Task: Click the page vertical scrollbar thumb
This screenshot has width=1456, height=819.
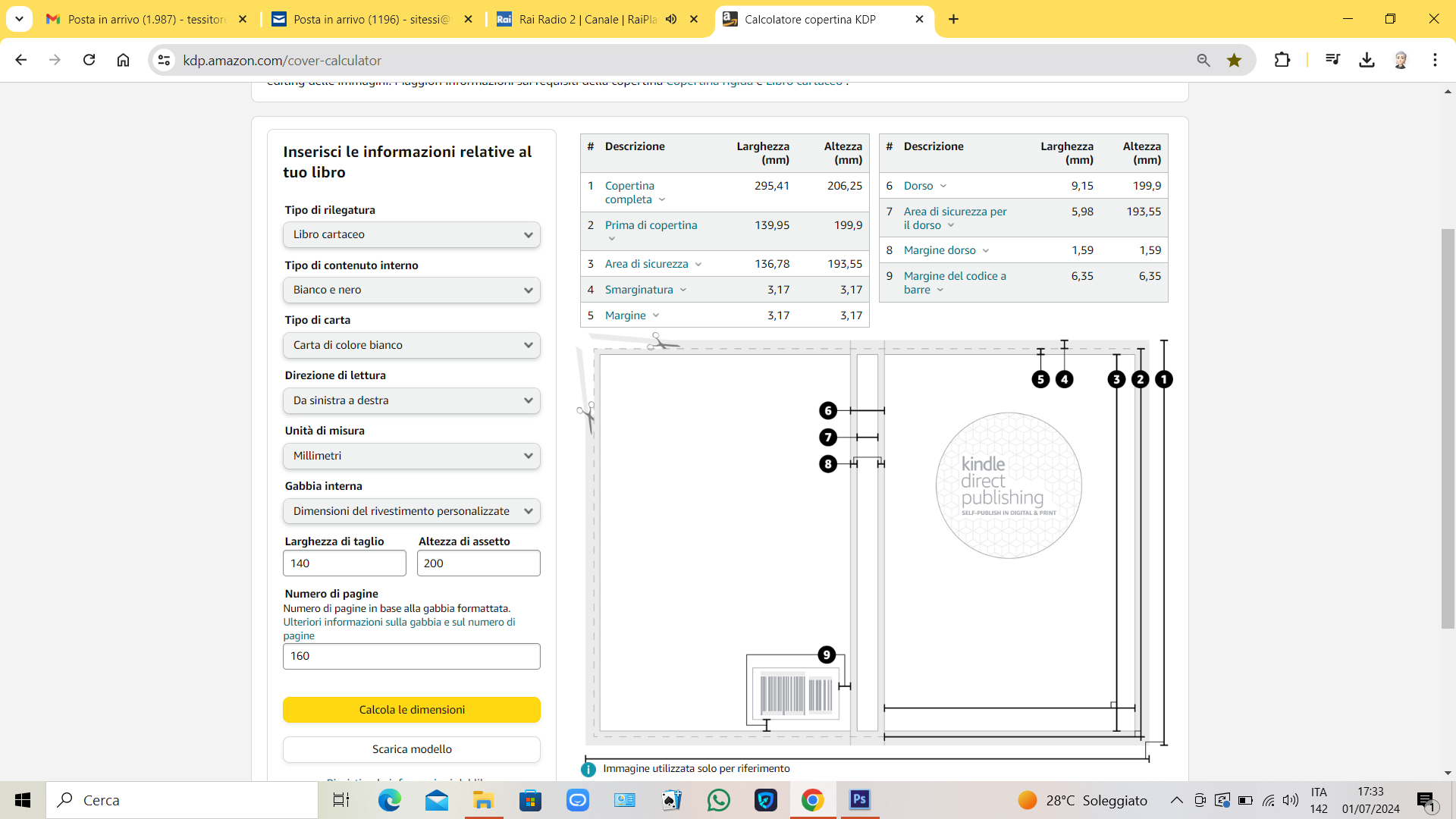Action: (x=1448, y=428)
